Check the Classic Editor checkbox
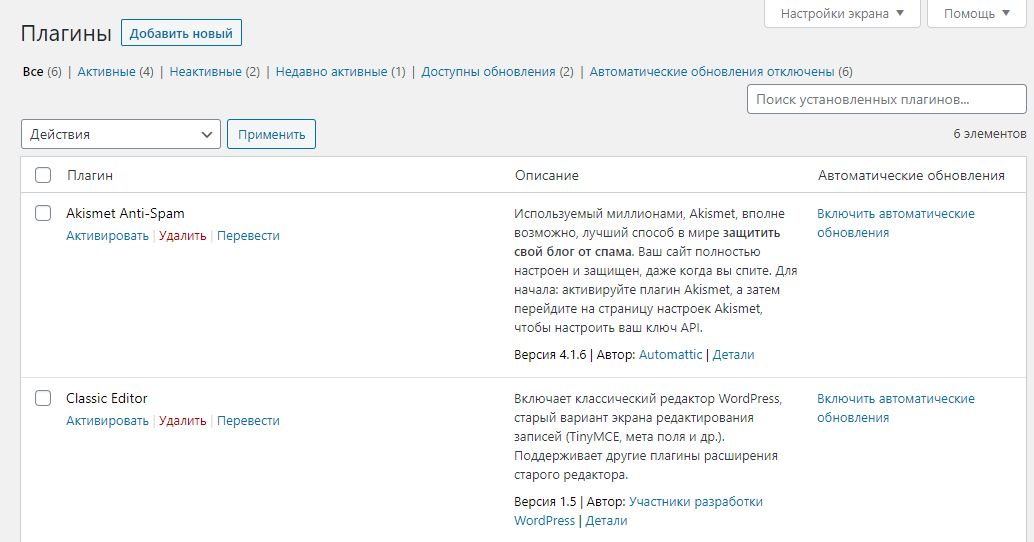 43,398
